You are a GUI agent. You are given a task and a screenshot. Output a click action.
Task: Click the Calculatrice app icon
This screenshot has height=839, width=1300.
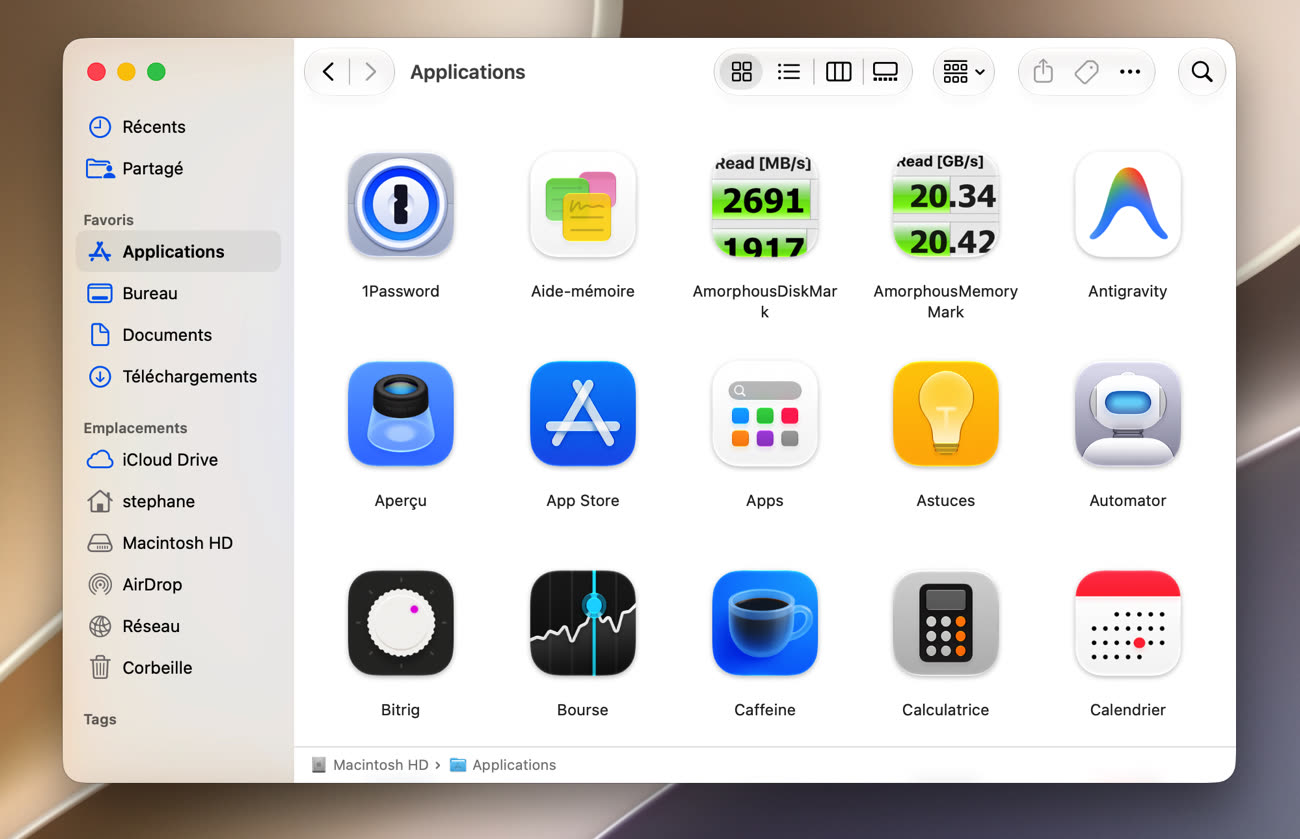pos(945,623)
